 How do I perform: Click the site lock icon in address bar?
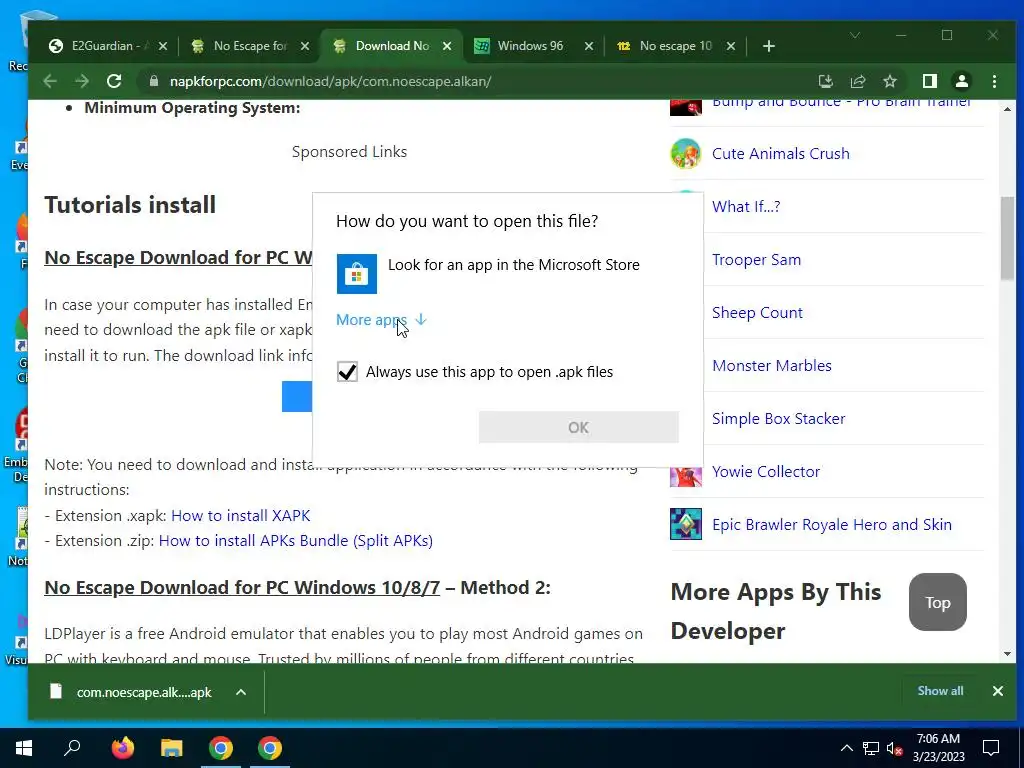pos(154,81)
